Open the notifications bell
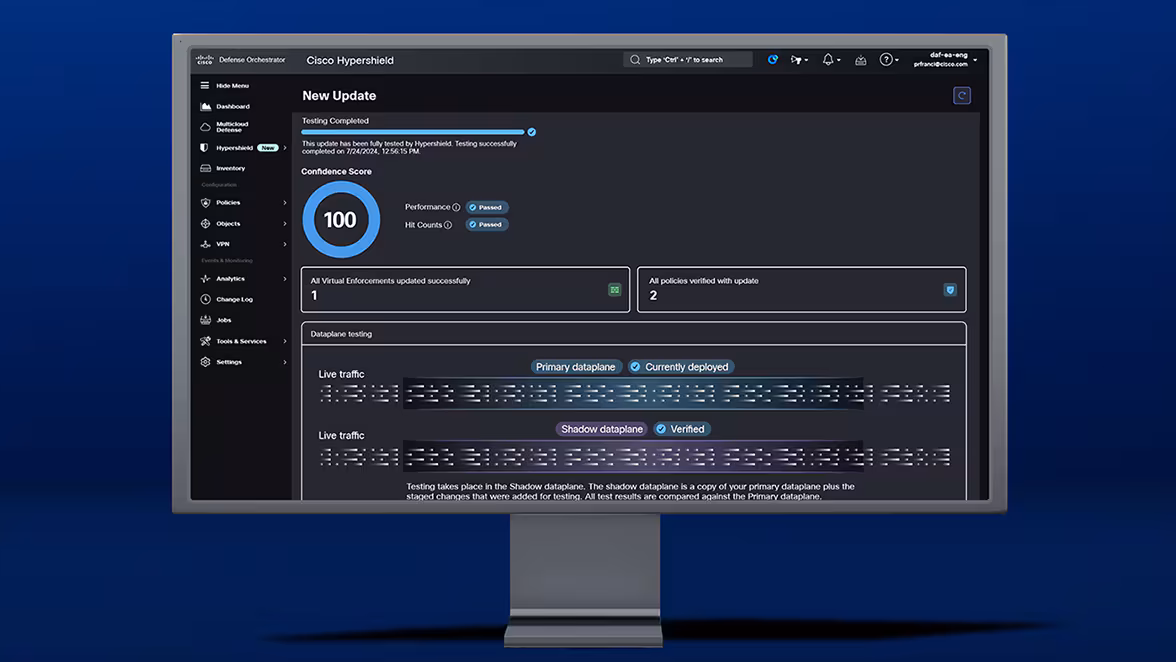This screenshot has height=662, width=1176. coord(828,59)
